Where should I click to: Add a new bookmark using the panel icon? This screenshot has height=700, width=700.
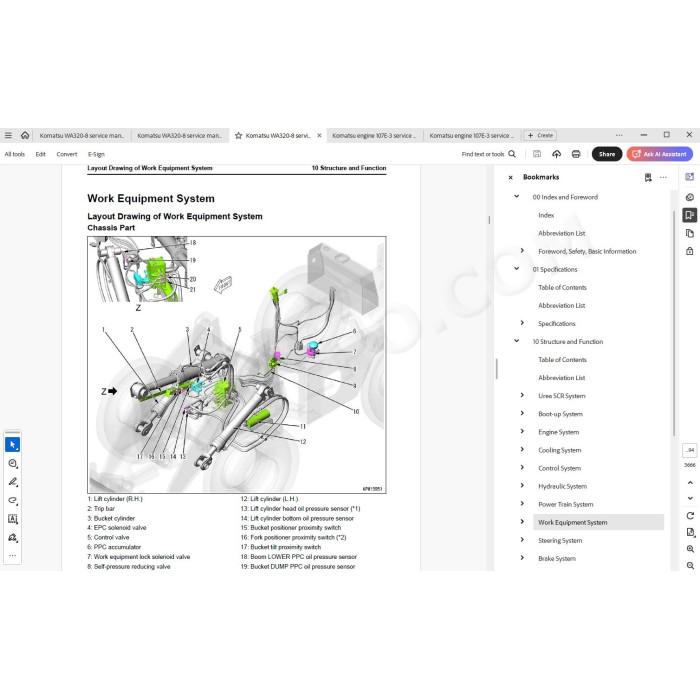coord(648,177)
